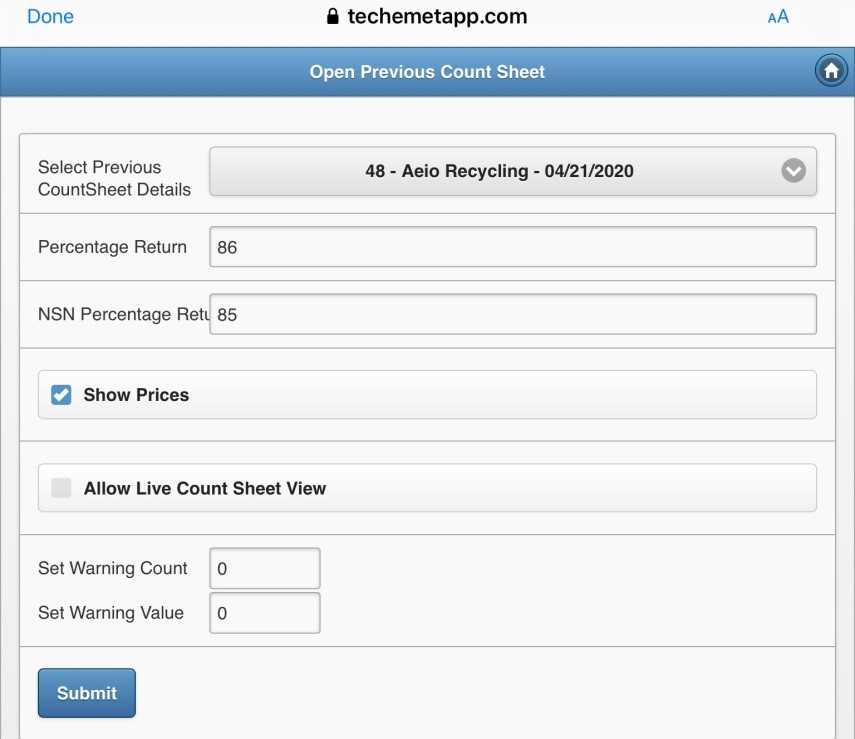Click the Percentage Return field showing 86
Image resolution: width=855 pixels, height=739 pixels.
(512, 247)
